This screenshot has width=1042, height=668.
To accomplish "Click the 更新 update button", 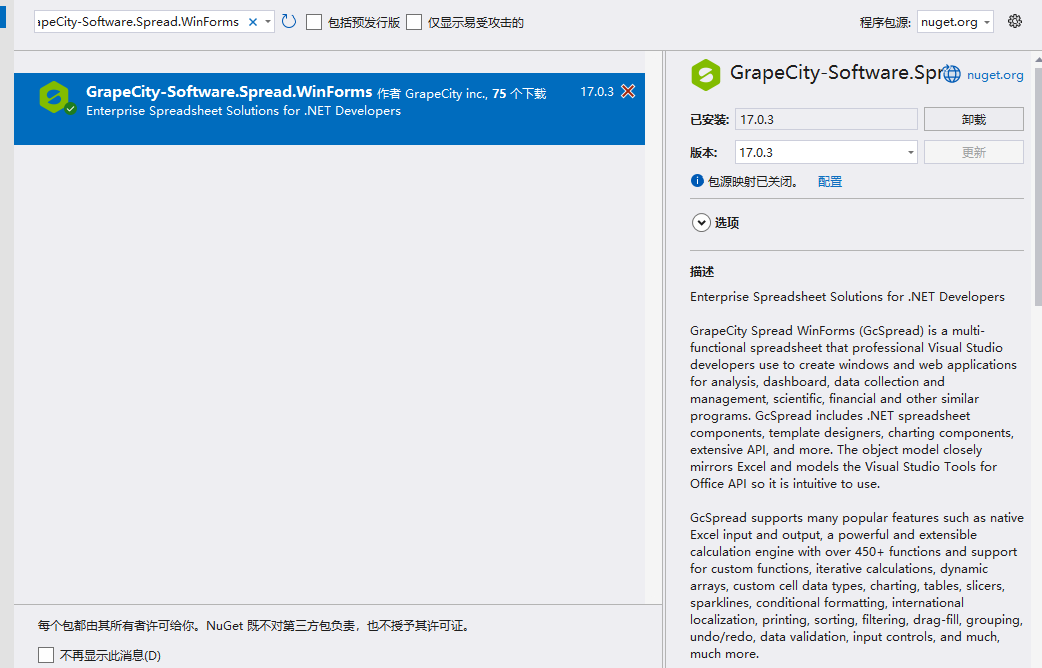I will [x=974, y=152].
